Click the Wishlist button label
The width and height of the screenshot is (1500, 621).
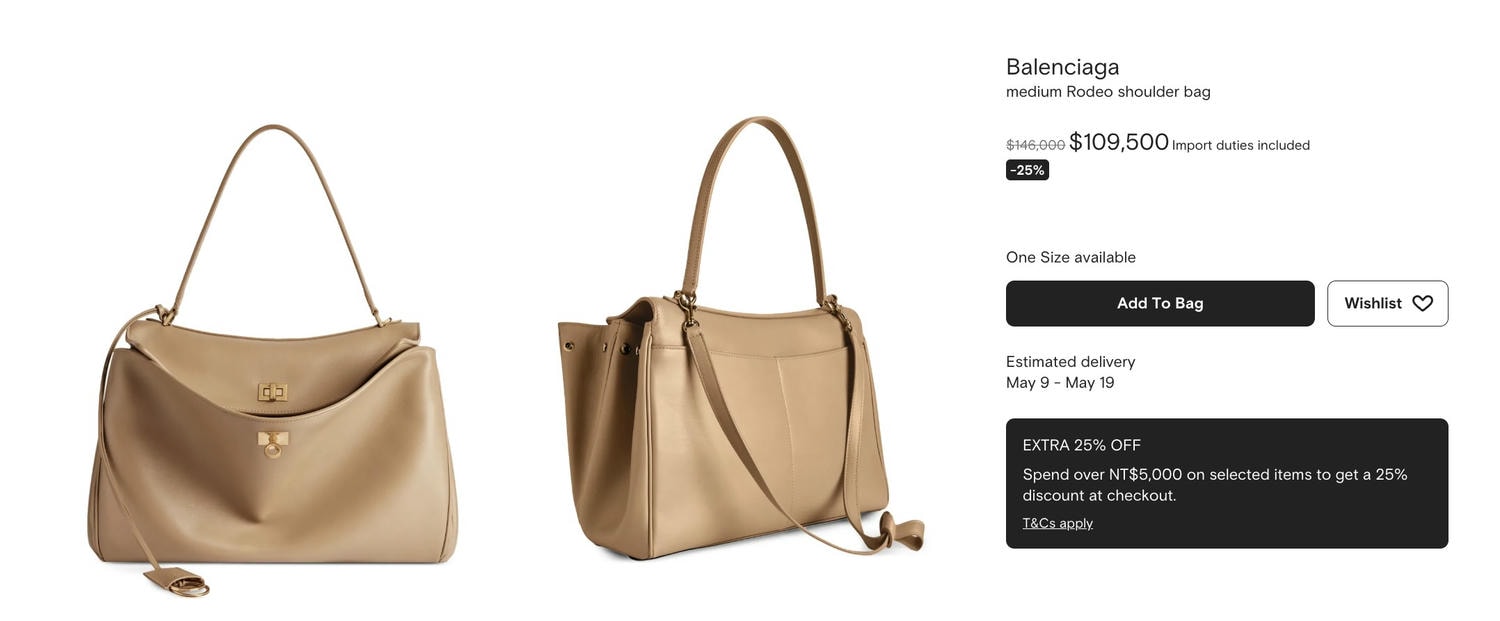pyautogui.click(x=1372, y=303)
